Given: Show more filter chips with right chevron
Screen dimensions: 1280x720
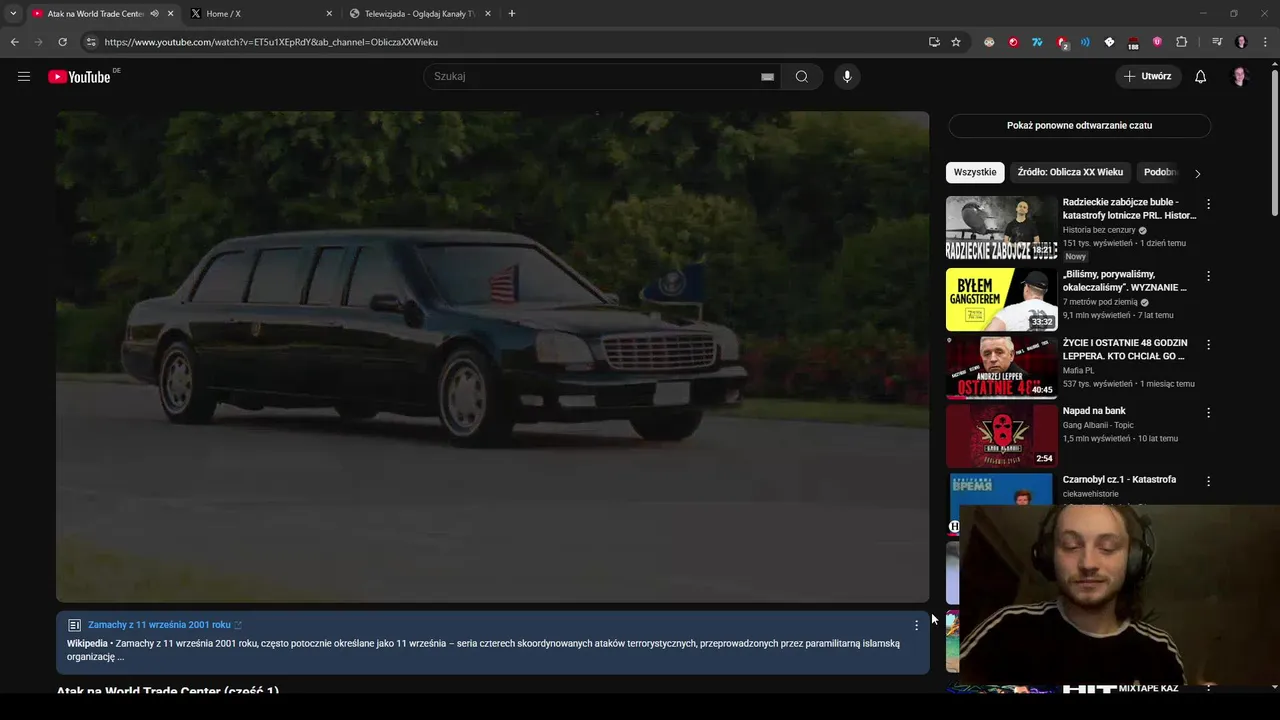Looking at the screenshot, I should coord(1197,173).
